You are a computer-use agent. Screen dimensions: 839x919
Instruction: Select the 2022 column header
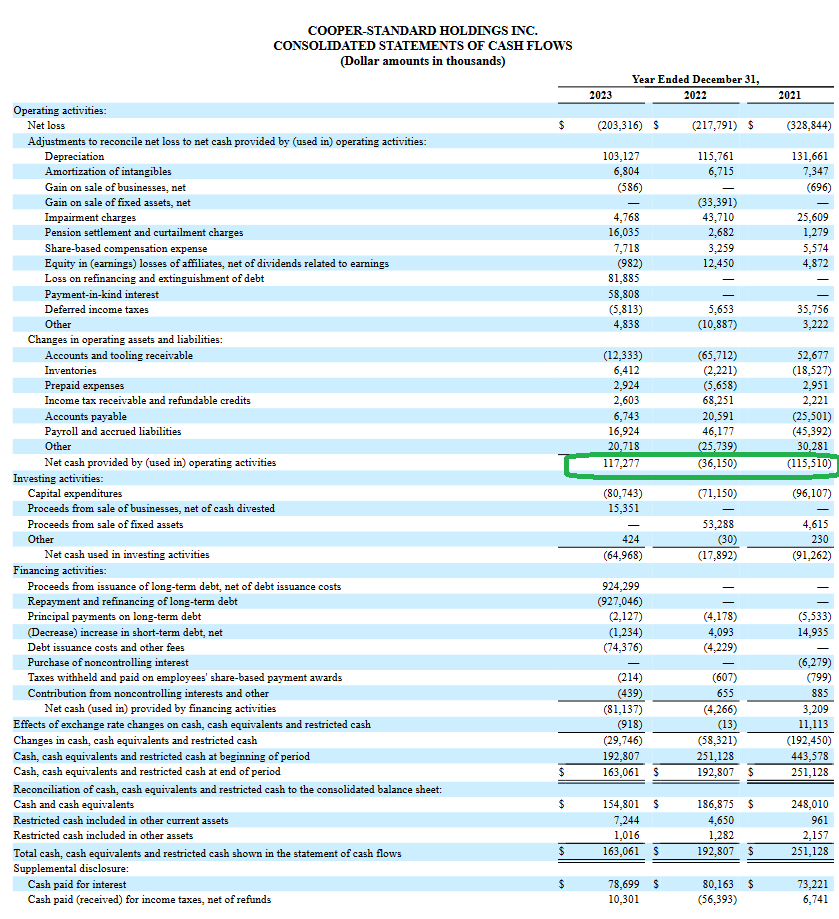point(695,95)
